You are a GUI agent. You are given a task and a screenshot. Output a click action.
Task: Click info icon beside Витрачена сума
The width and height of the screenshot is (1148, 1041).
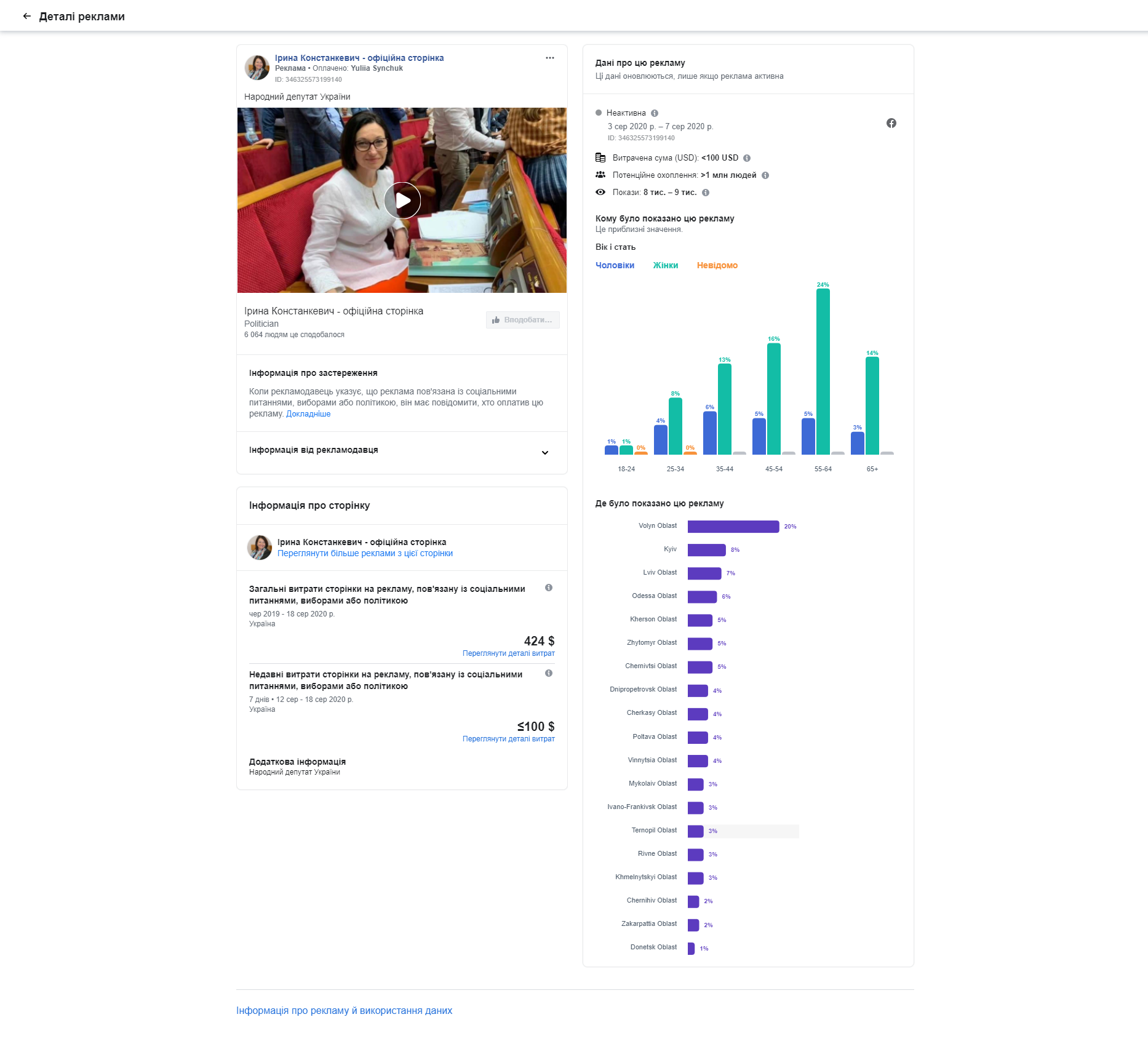[746, 158]
